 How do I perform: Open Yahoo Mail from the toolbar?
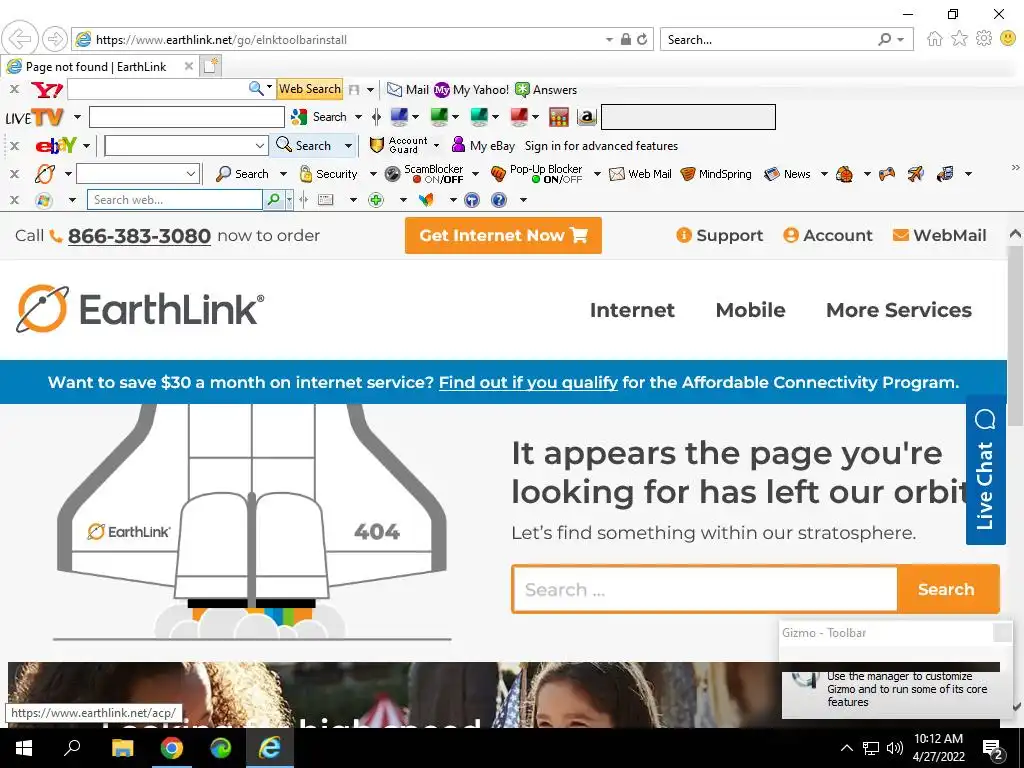(408, 89)
